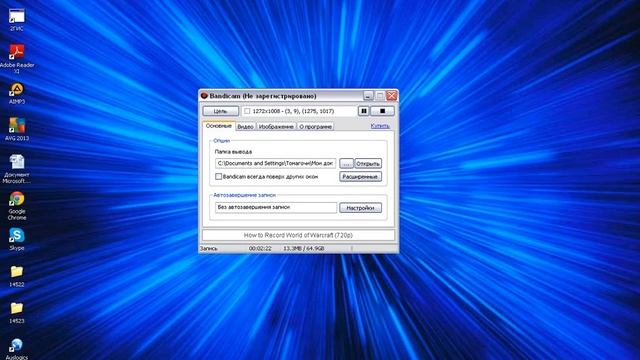Switch to the Изображение tab
The image size is (640, 360).
pyautogui.click(x=276, y=127)
